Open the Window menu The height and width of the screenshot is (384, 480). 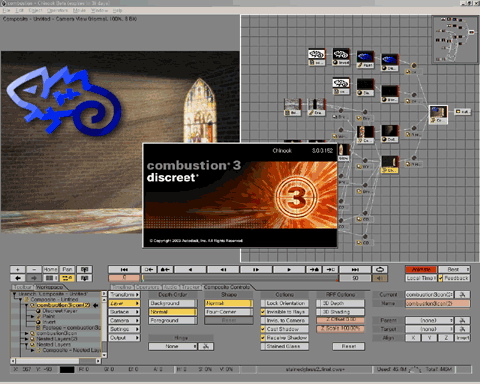point(99,11)
